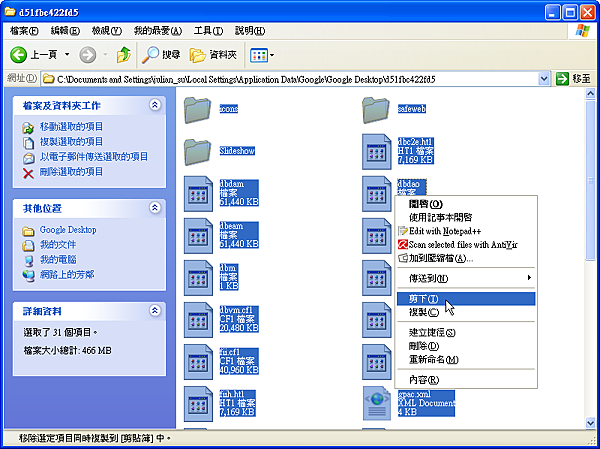Click 移動選取的項目 task link
Image resolution: width=600 pixels, height=449 pixels.
point(71,126)
